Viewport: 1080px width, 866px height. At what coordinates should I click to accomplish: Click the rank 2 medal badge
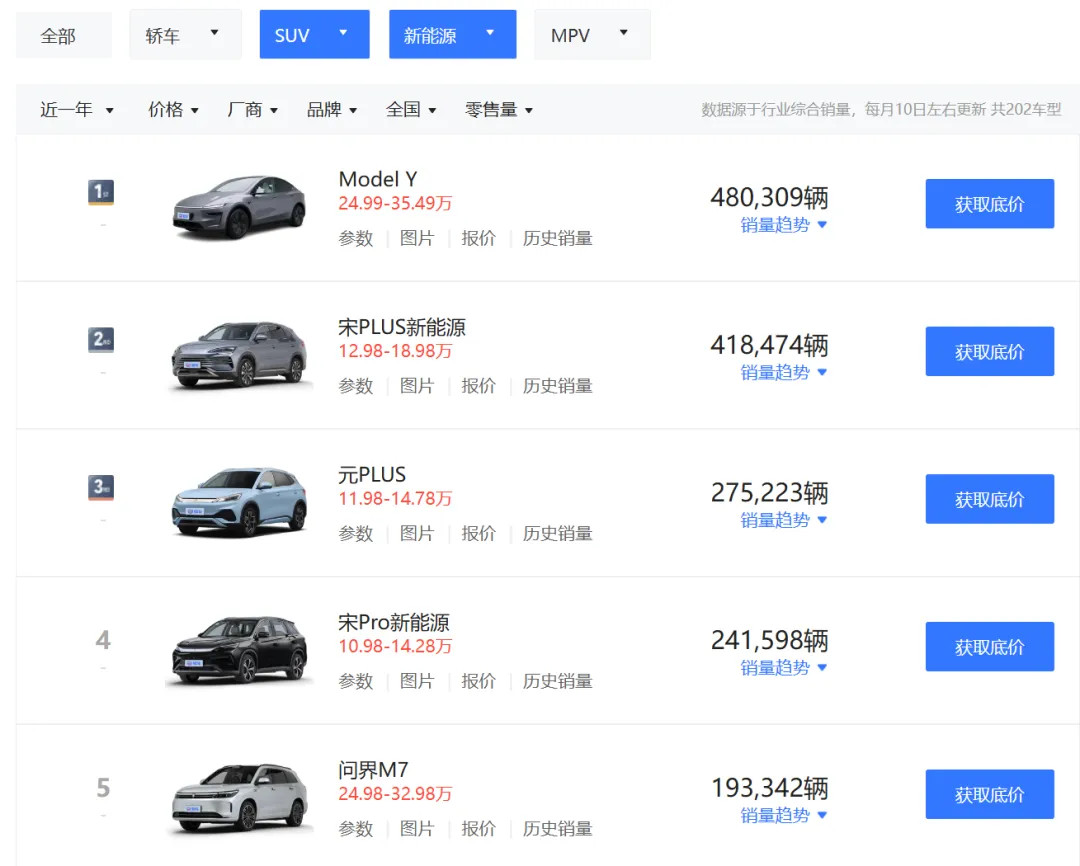point(101,340)
